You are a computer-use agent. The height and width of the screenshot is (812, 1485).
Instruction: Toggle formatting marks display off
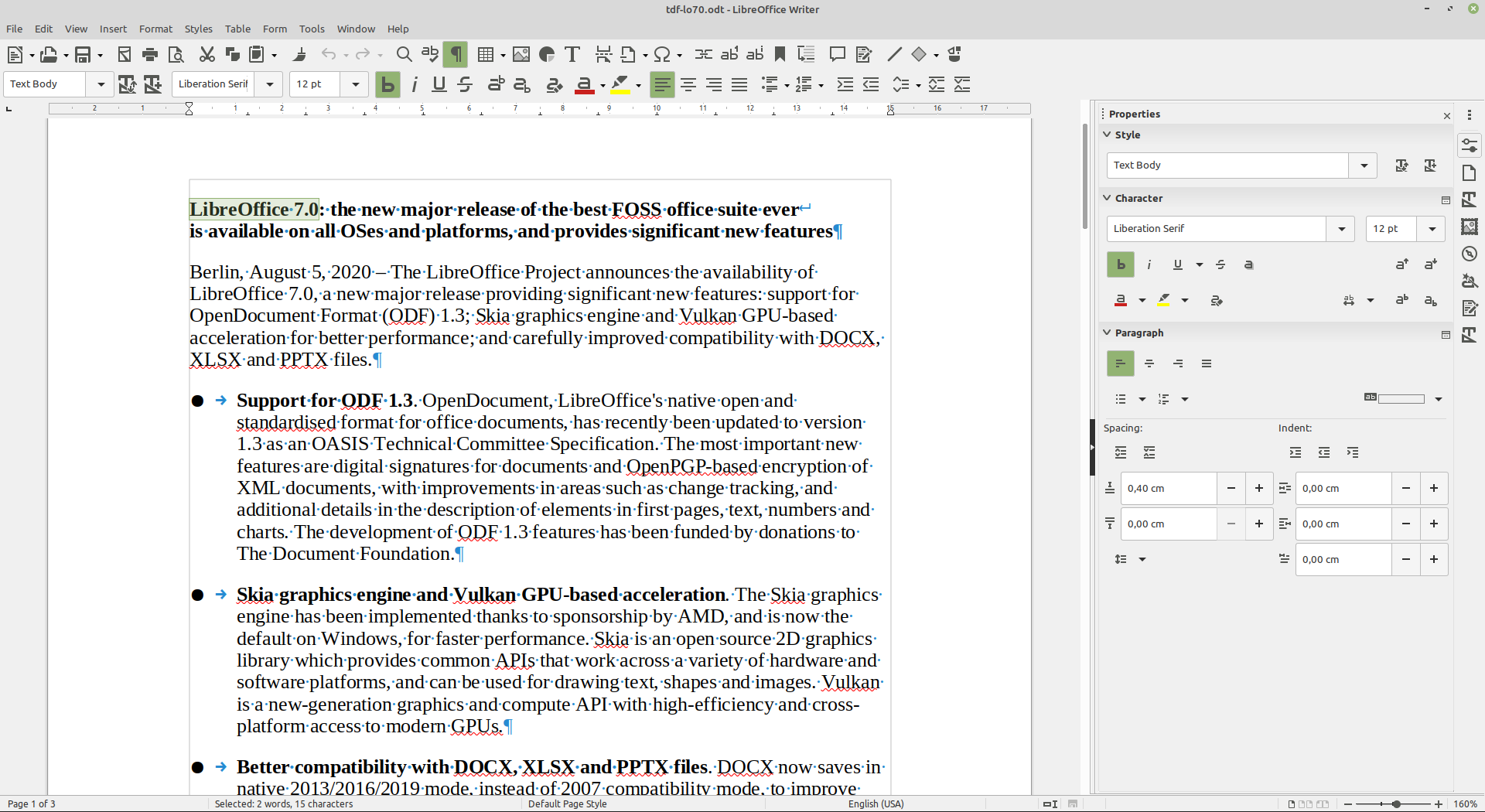(456, 54)
